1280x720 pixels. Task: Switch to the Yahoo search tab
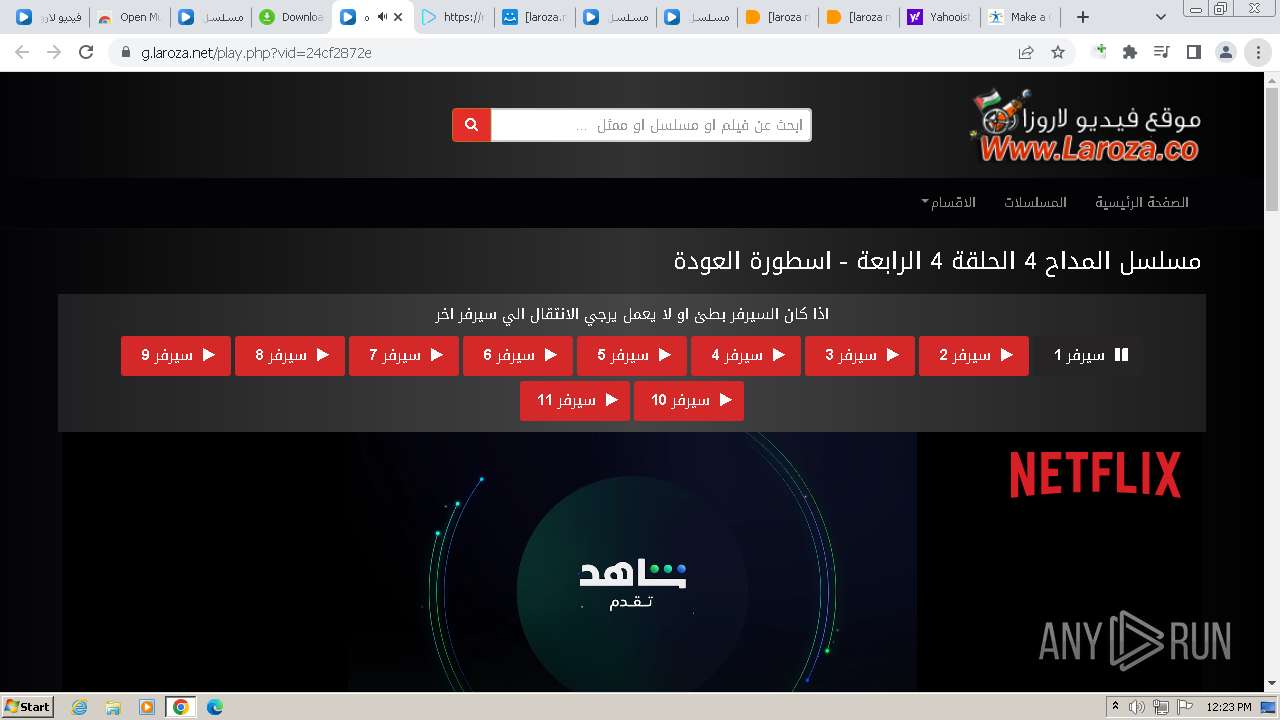coord(939,17)
